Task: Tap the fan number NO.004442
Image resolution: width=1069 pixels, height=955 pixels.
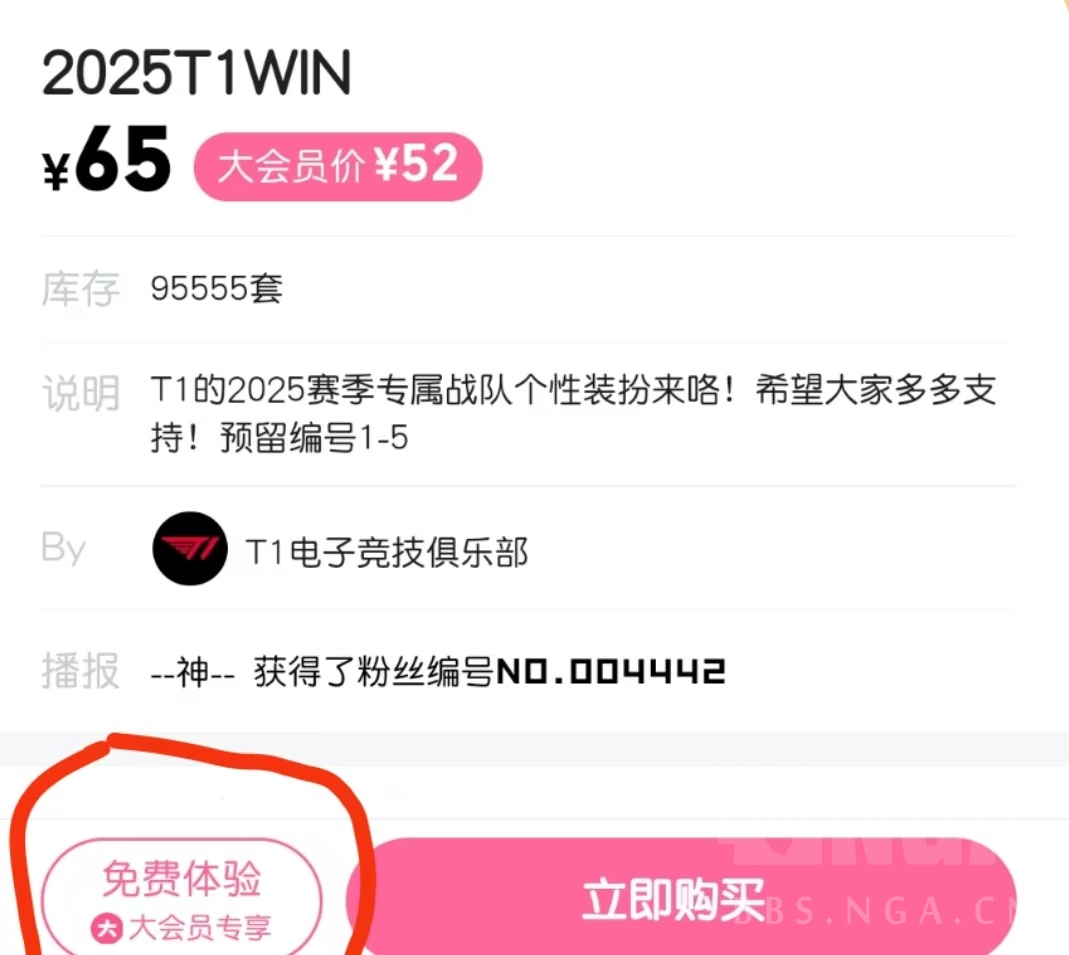Action: point(611,671)
